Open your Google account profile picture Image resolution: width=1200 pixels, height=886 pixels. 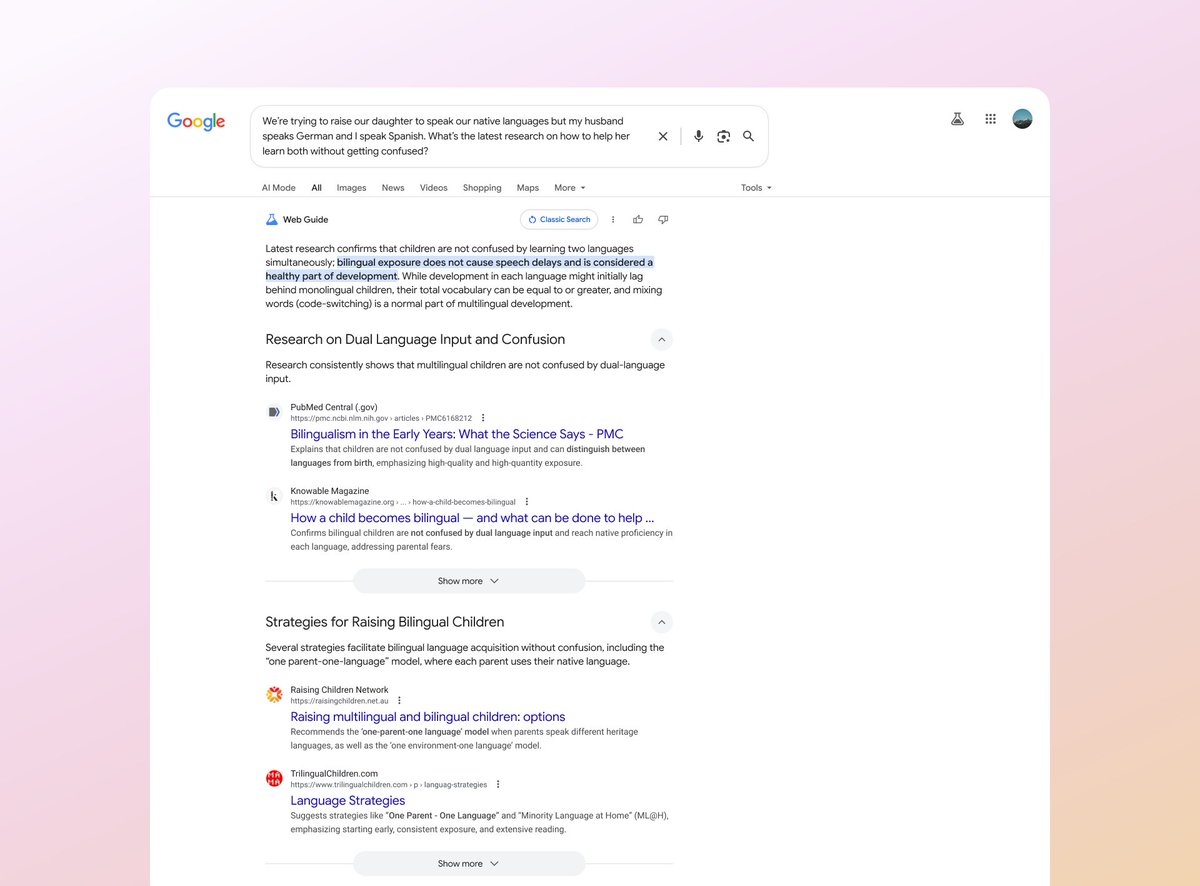(1022, 118)
